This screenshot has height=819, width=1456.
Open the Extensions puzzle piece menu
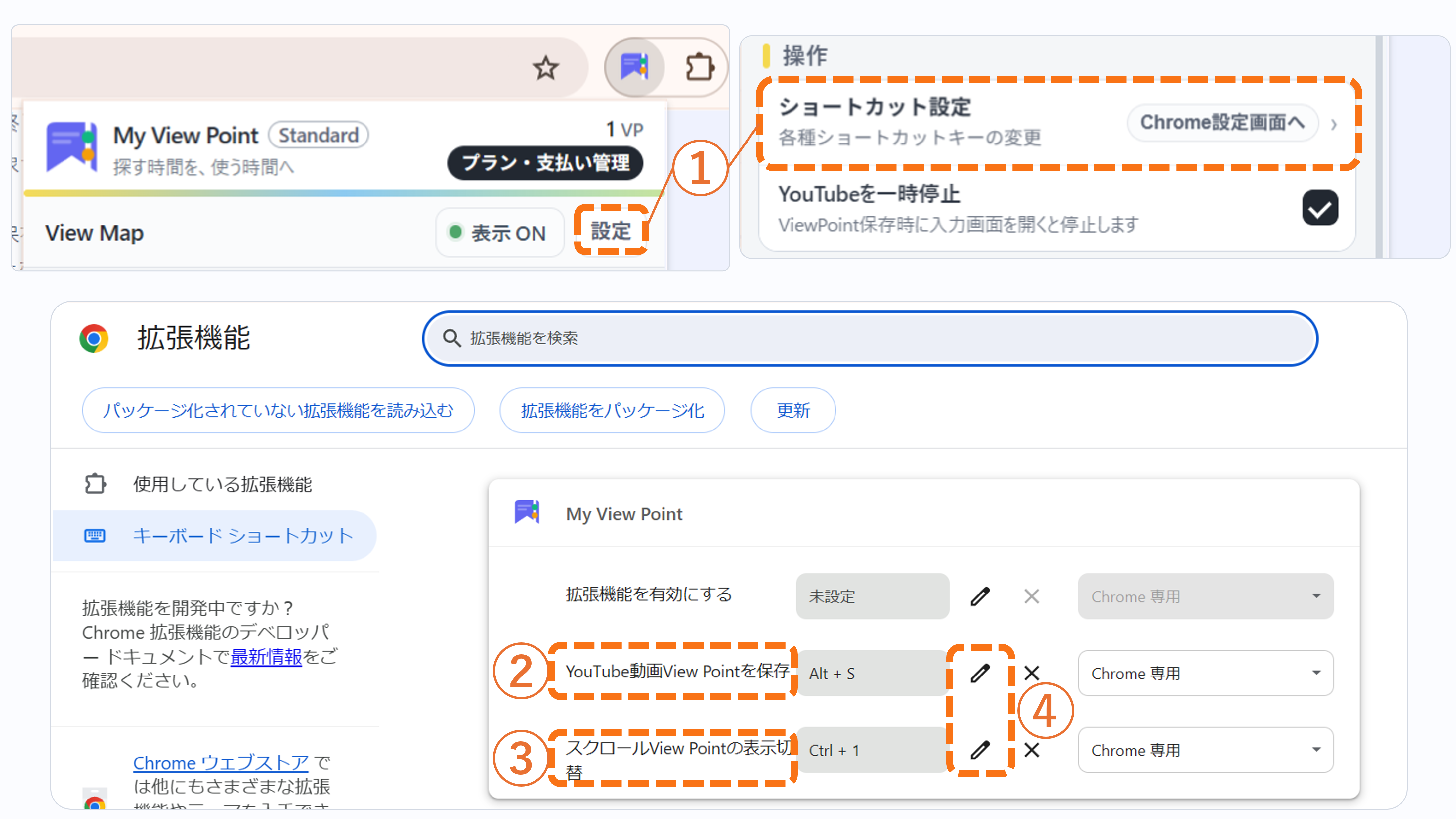(700, 67)
